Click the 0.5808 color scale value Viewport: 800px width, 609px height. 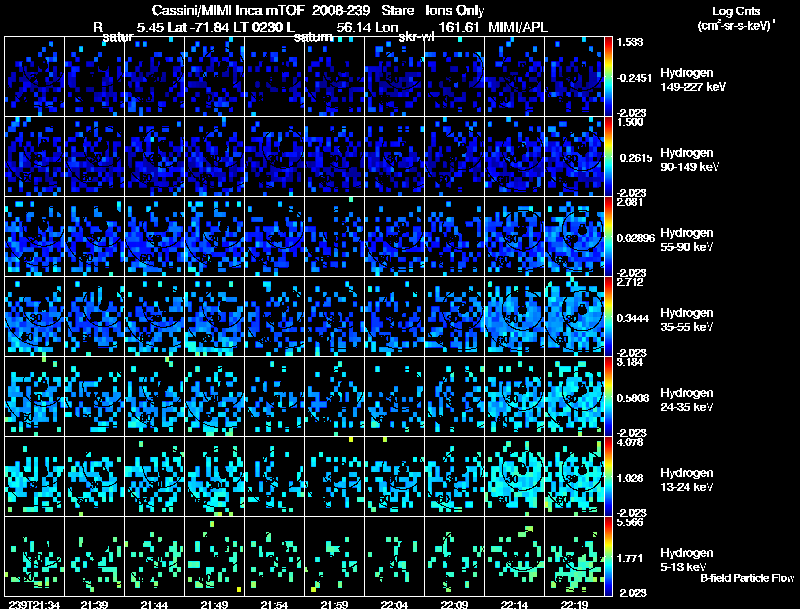tap(635, 398)
